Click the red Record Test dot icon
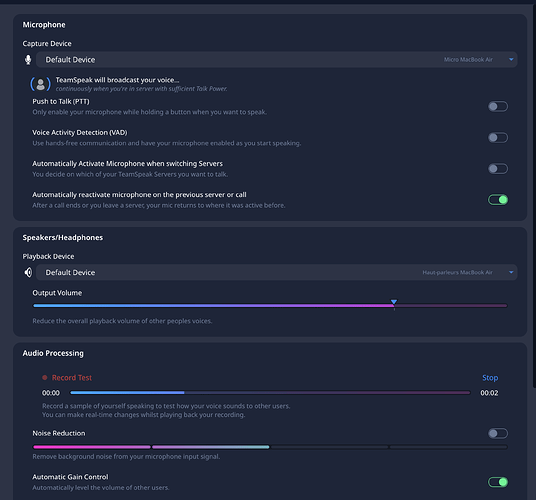 coord(44,378)
